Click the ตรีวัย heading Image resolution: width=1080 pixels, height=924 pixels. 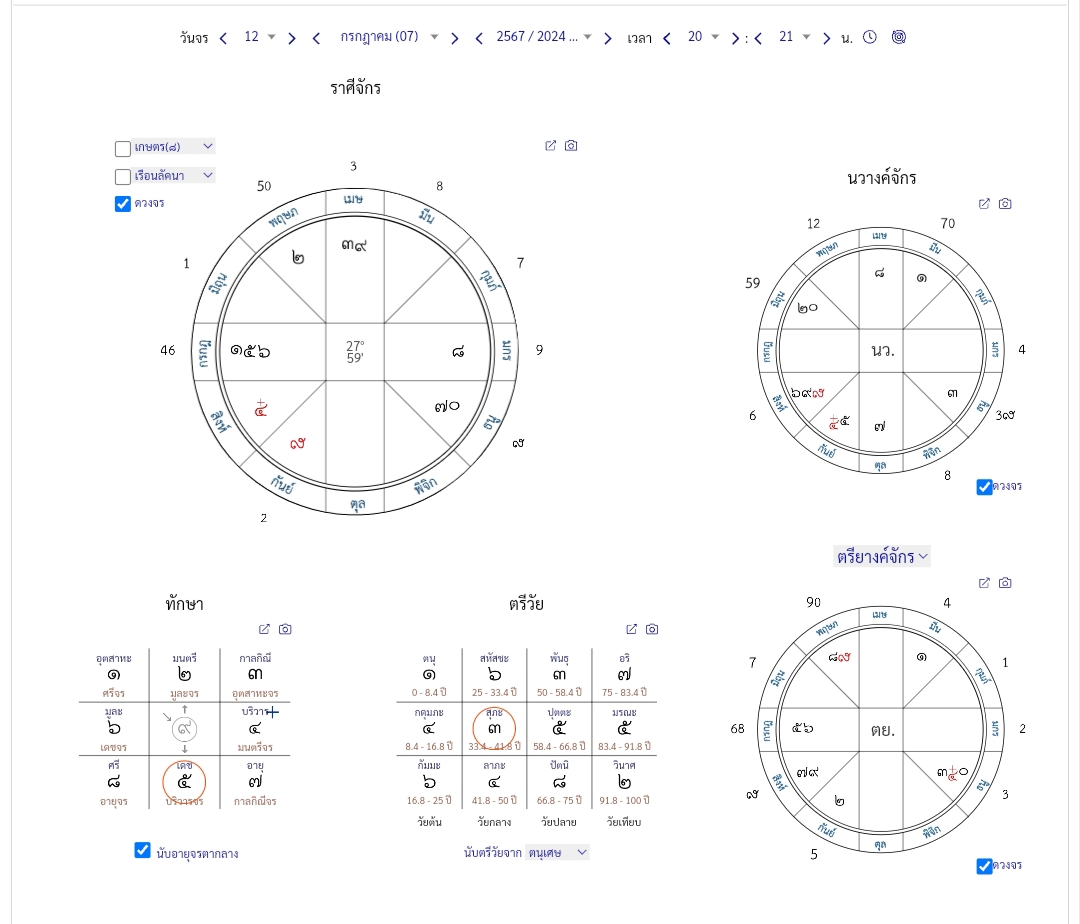pyautogui.click(x=526, y=604)
